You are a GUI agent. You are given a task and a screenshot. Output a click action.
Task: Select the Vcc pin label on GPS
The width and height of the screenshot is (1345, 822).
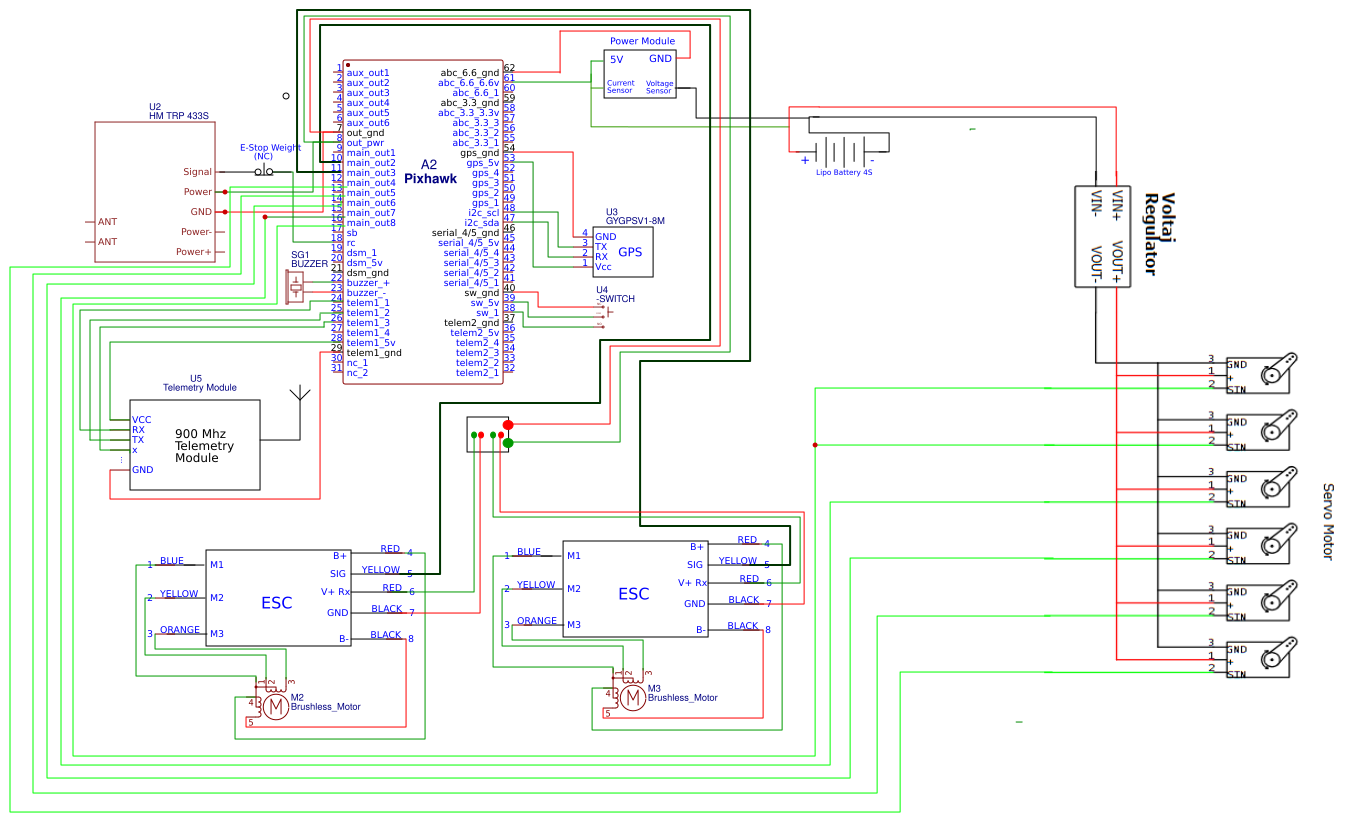pyautogui.click(x=603, y=267)
